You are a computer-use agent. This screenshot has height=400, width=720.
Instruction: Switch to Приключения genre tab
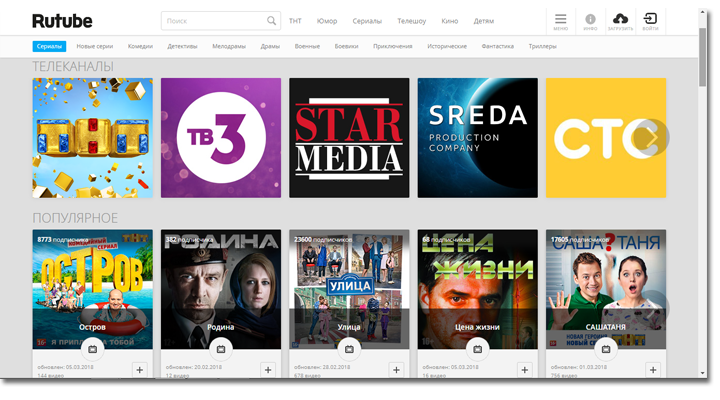393,46
